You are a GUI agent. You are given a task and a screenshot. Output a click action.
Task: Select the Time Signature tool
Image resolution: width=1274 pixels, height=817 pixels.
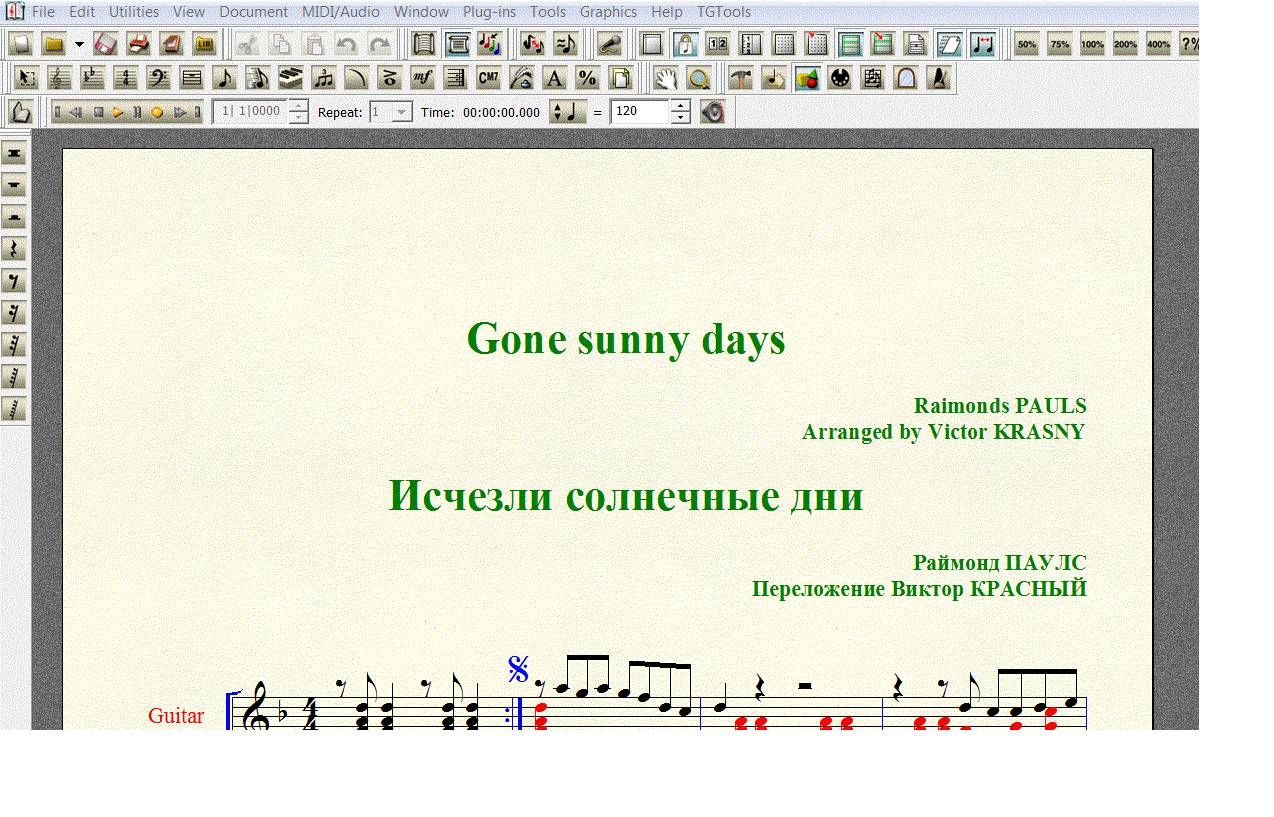(125, 78)
